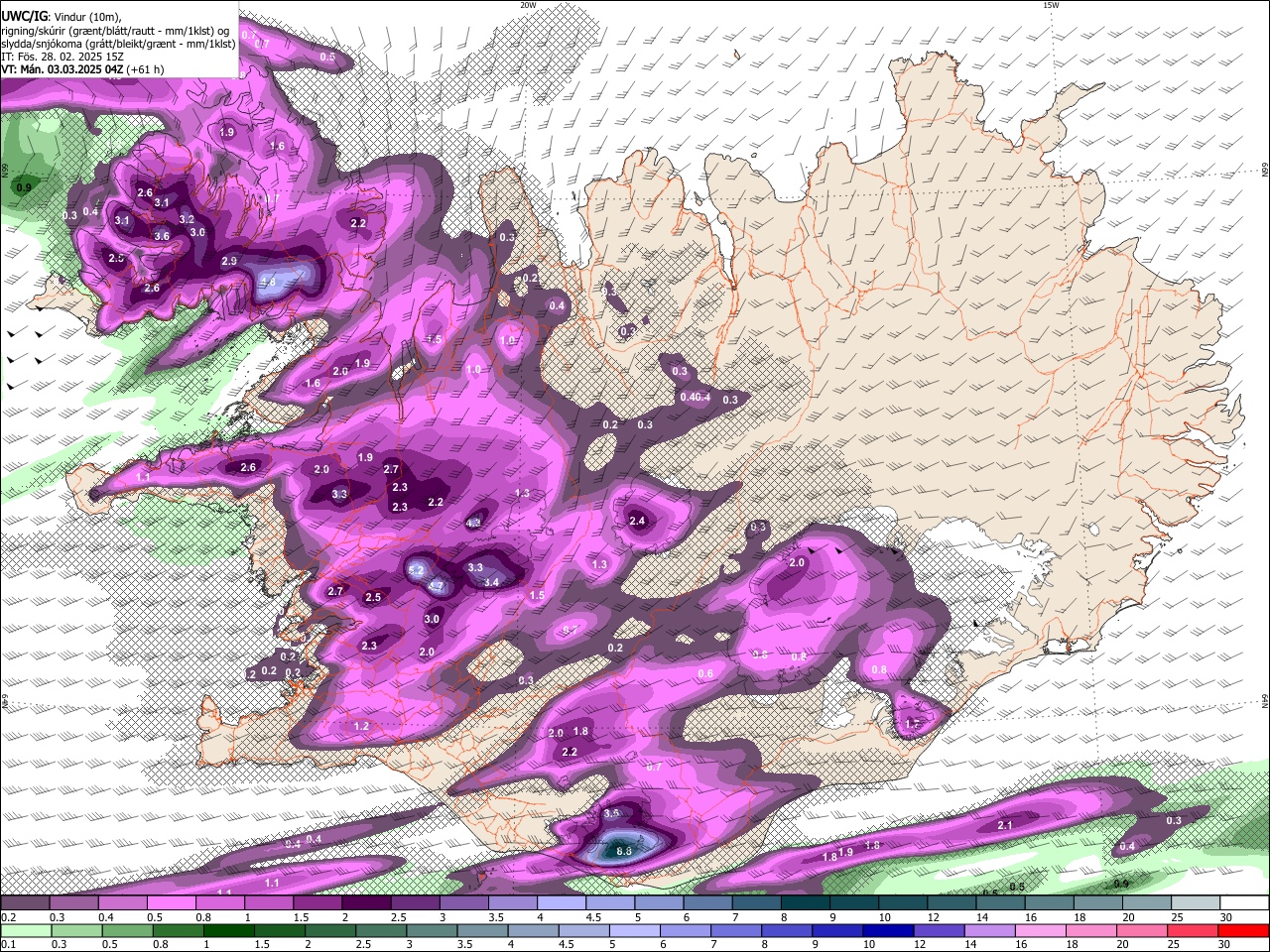Click the 6.8 precipitation maximum on south coast

(624, 850)
